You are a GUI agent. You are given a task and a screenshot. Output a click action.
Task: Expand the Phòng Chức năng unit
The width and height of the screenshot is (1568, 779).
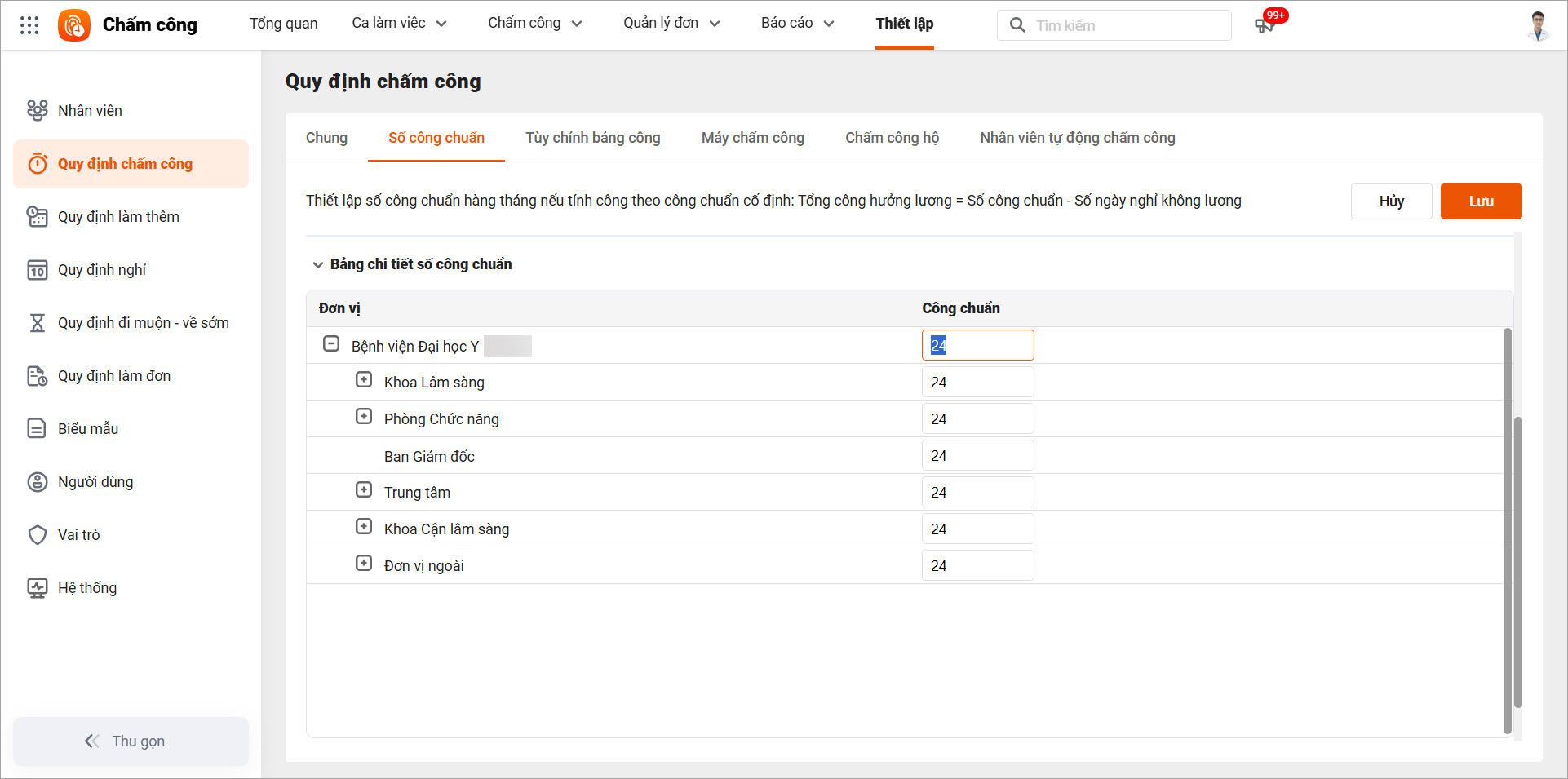[364, 417]
